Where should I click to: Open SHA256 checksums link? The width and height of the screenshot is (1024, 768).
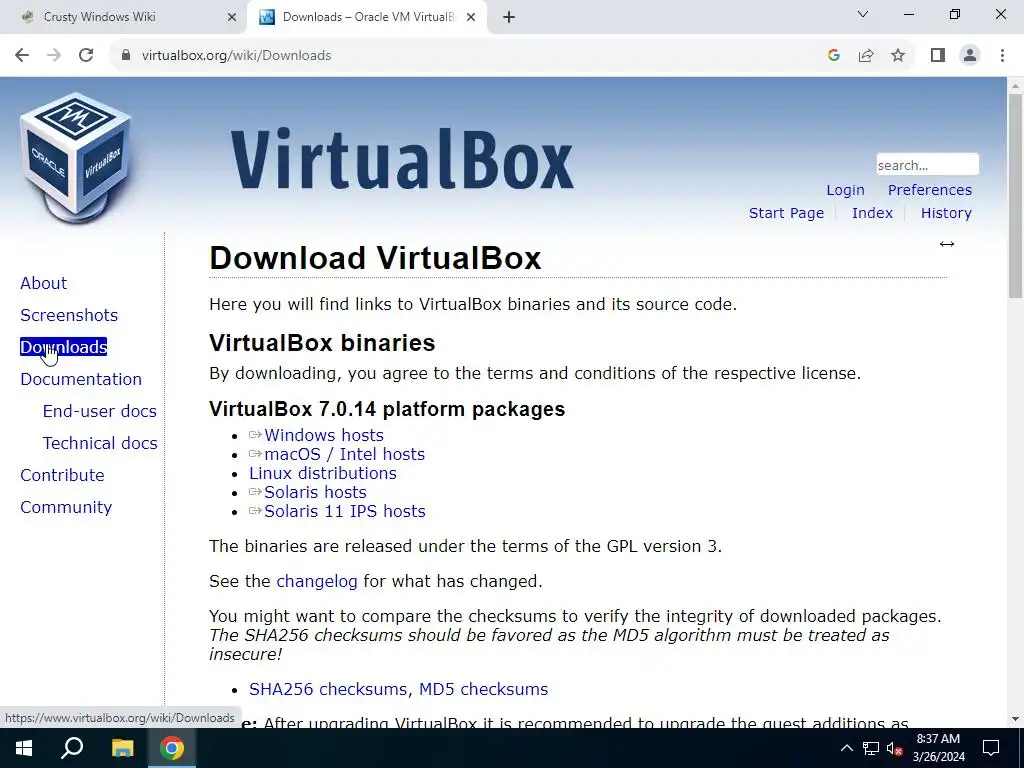click(x=328, y=690)
